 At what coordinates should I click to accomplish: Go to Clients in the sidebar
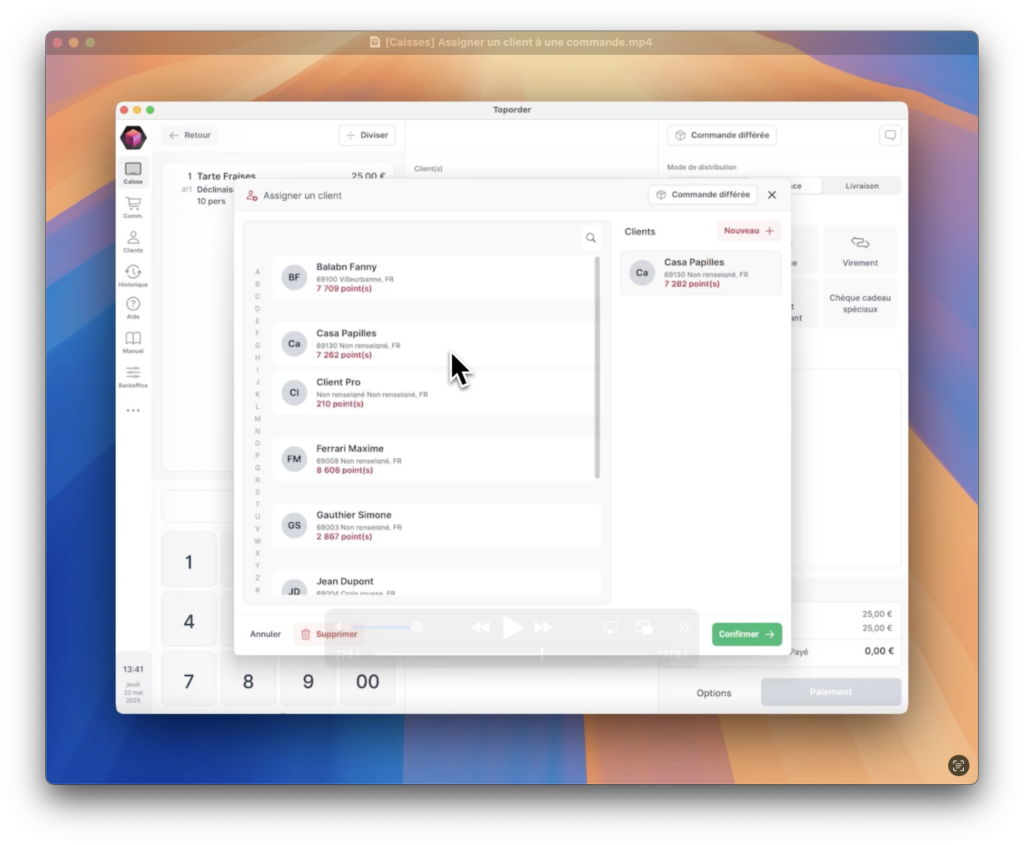(x=133, y=241)
